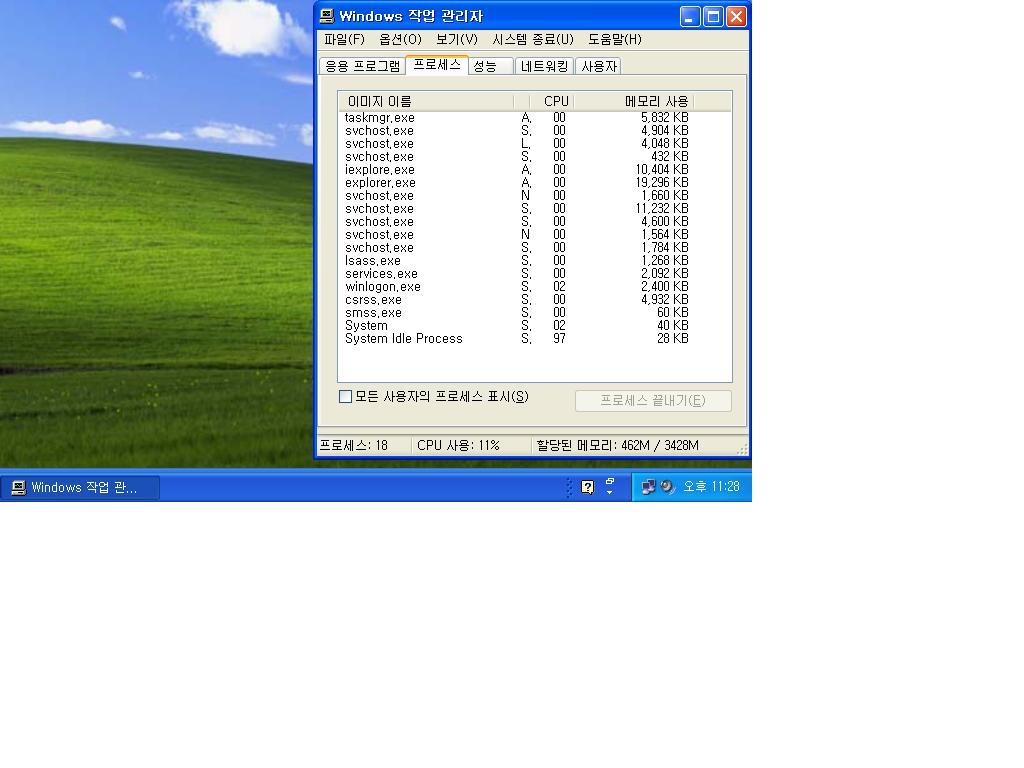1024x768 pixels.
Task: Switch to the 네트워킹 tab
Action: pyautogui.click(x=544, y=66)
